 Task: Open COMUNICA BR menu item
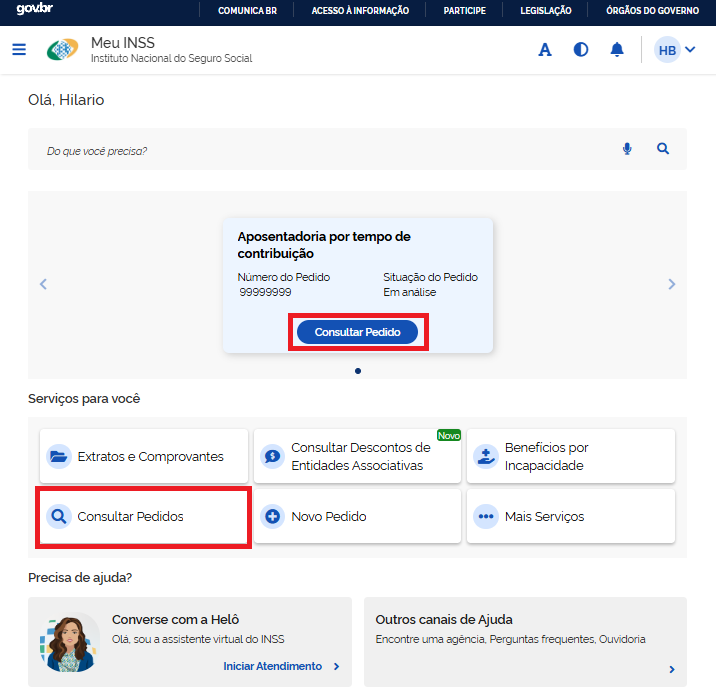(247, 11)
